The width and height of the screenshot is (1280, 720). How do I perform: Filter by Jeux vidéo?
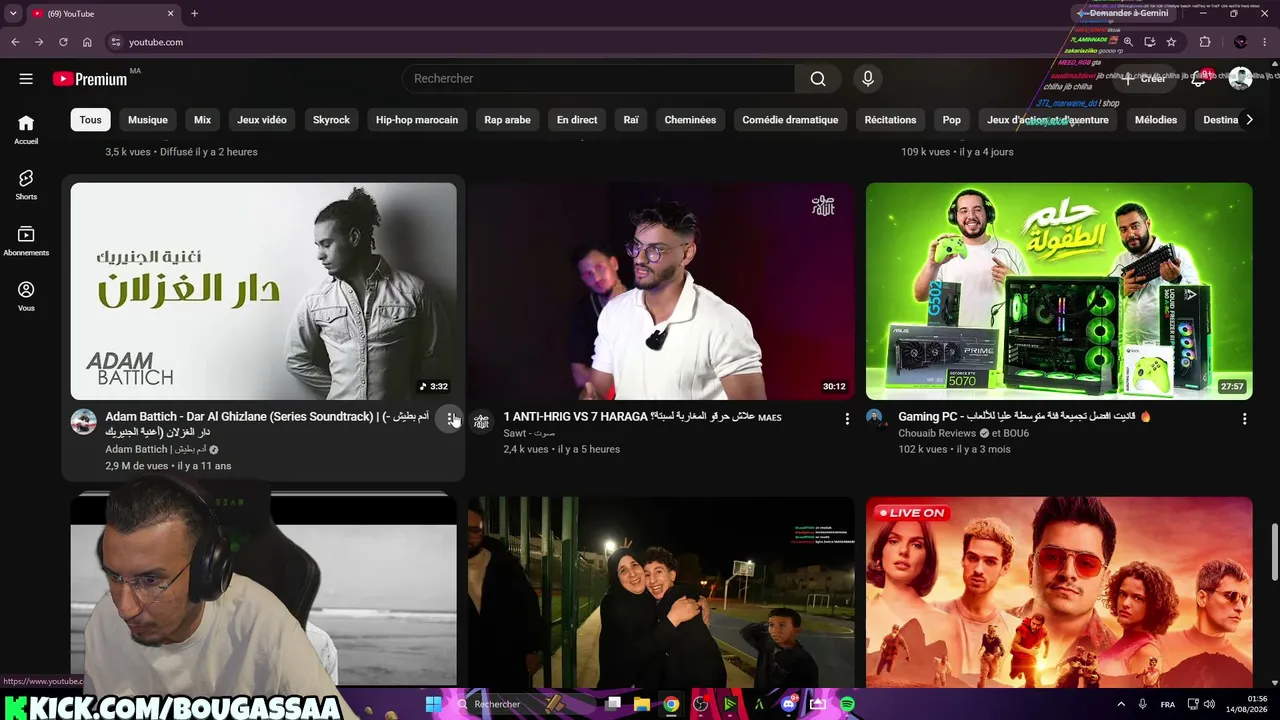[x=262, y=120]
